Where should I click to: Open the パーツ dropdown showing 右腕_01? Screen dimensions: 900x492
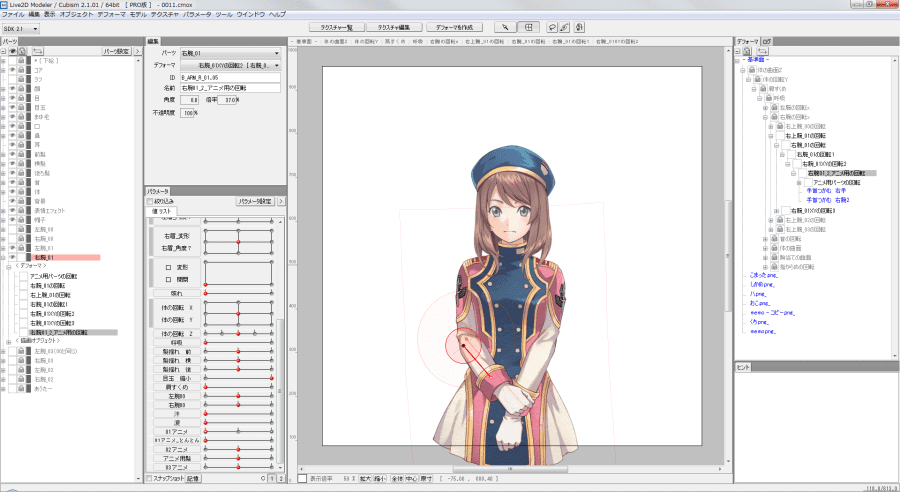tap(231, 53)
